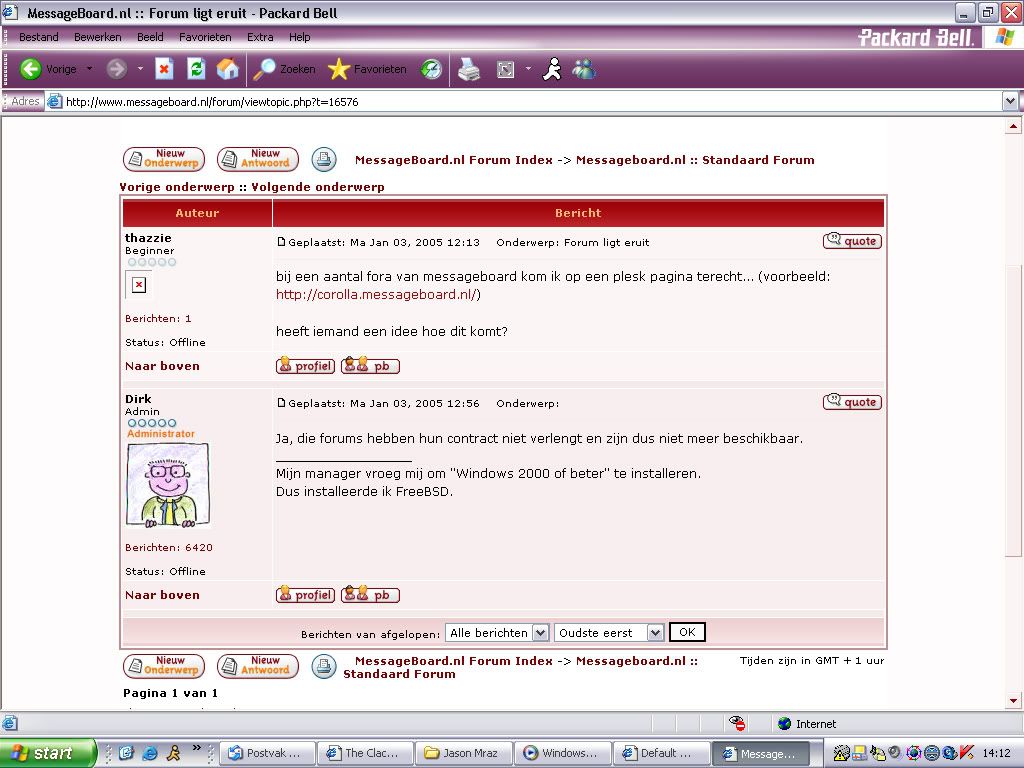Click the AIM running man quick launch icon
The height and width of the screenshot is (768, 1024).
point(174,753)
